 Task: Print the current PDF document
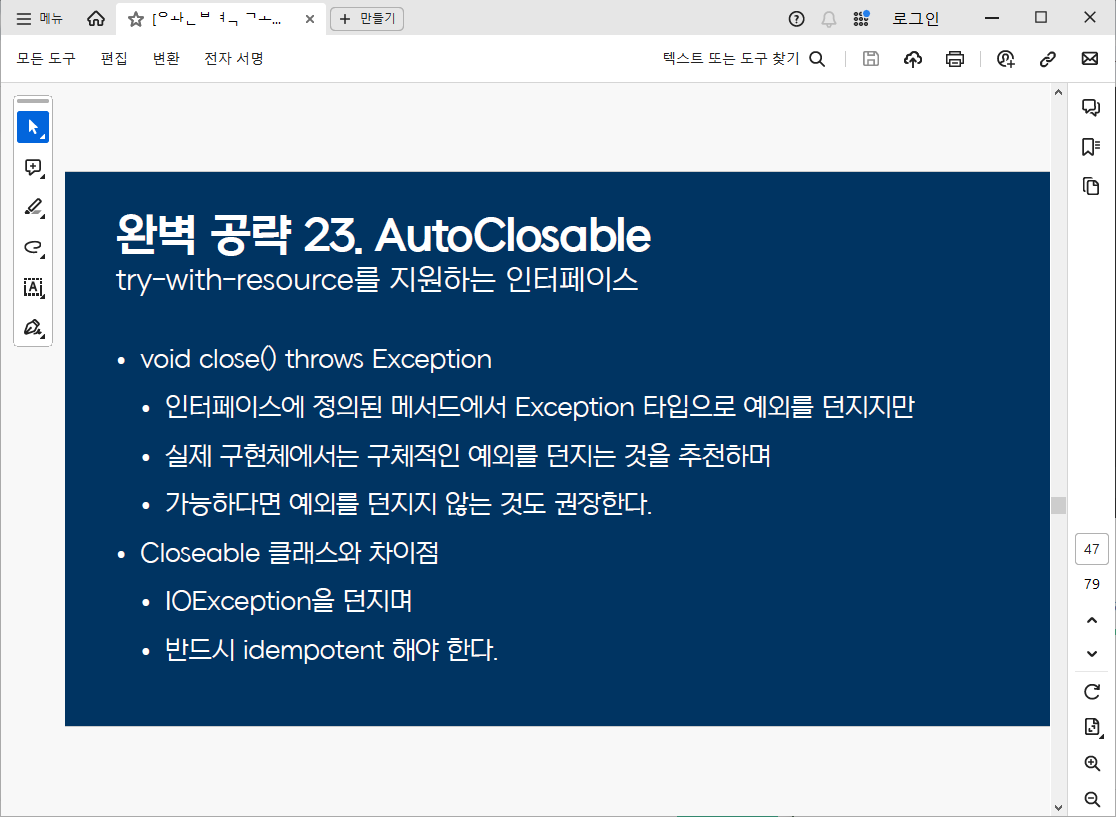pos(955,59)
